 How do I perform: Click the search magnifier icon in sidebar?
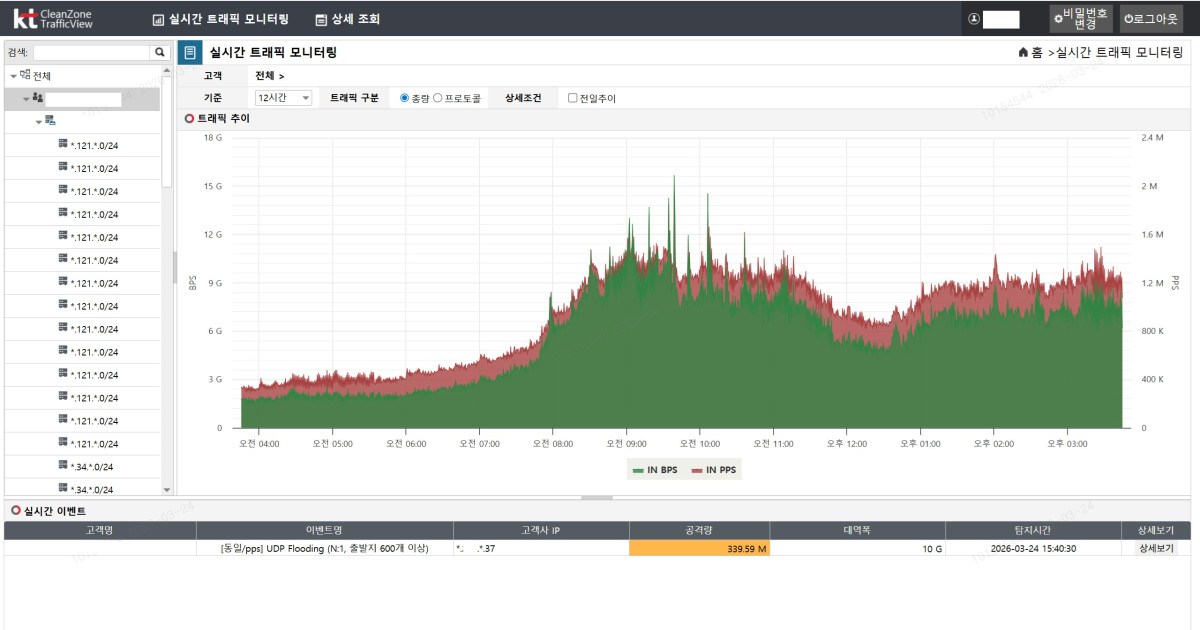click(x=160, y=52)
